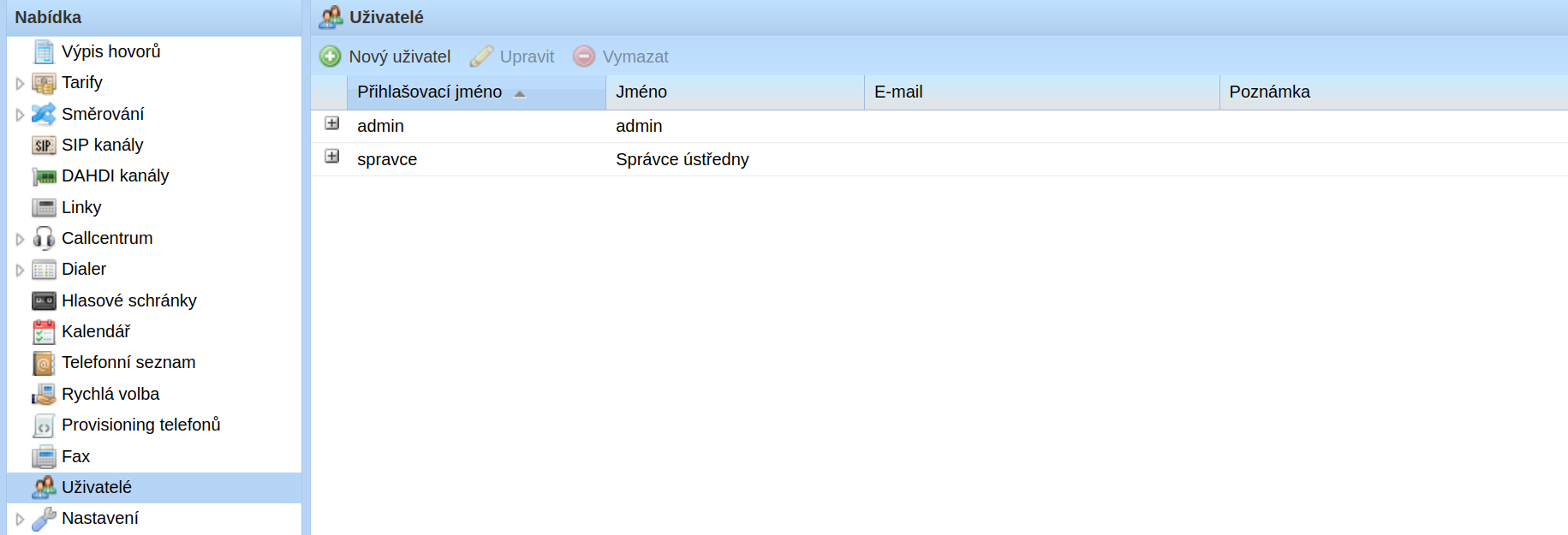
Task: Sort by E-mail column header
Action: coord(1042,92)
